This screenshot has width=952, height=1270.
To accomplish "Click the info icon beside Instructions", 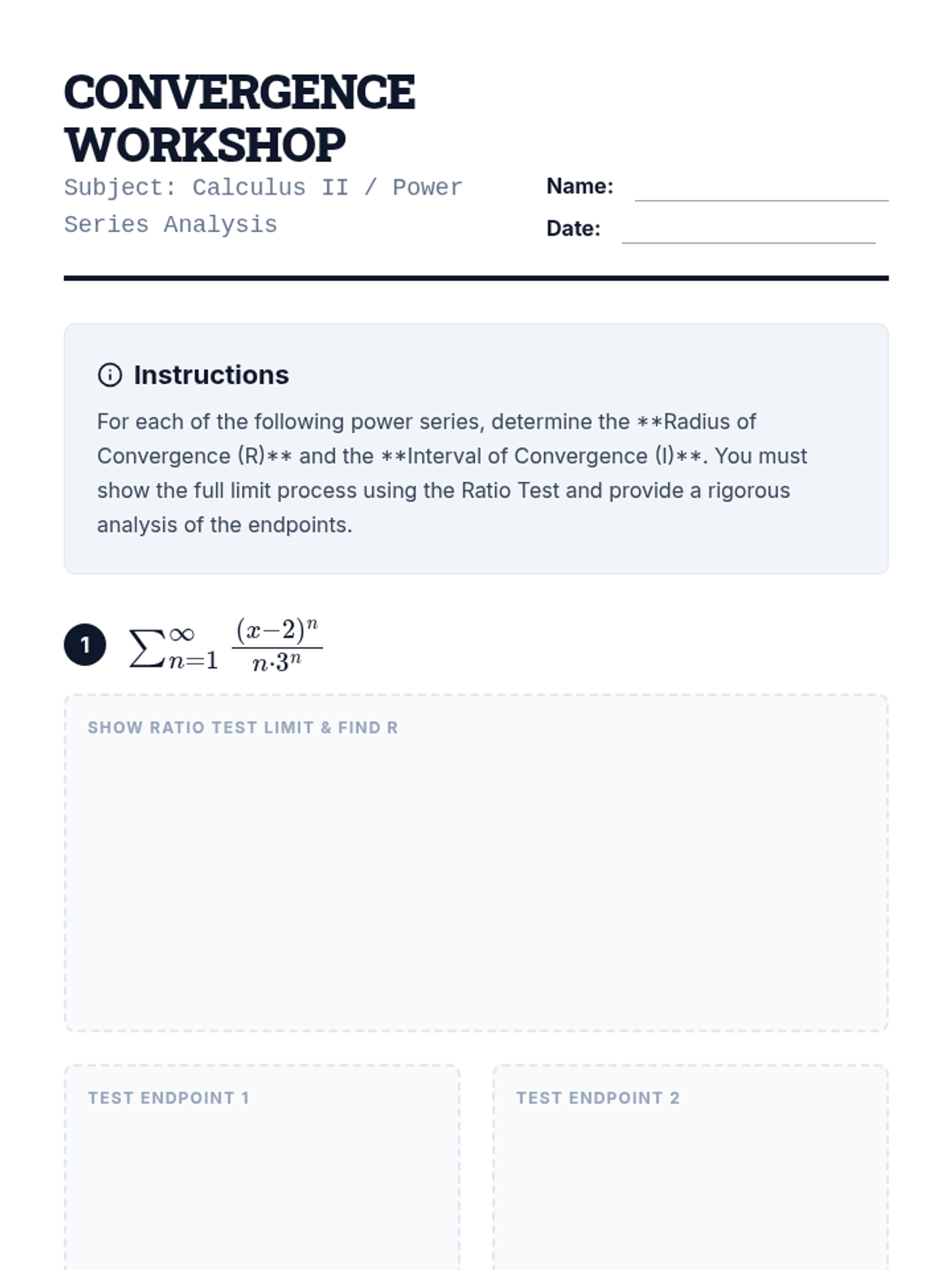I will (x=109, y=375).
